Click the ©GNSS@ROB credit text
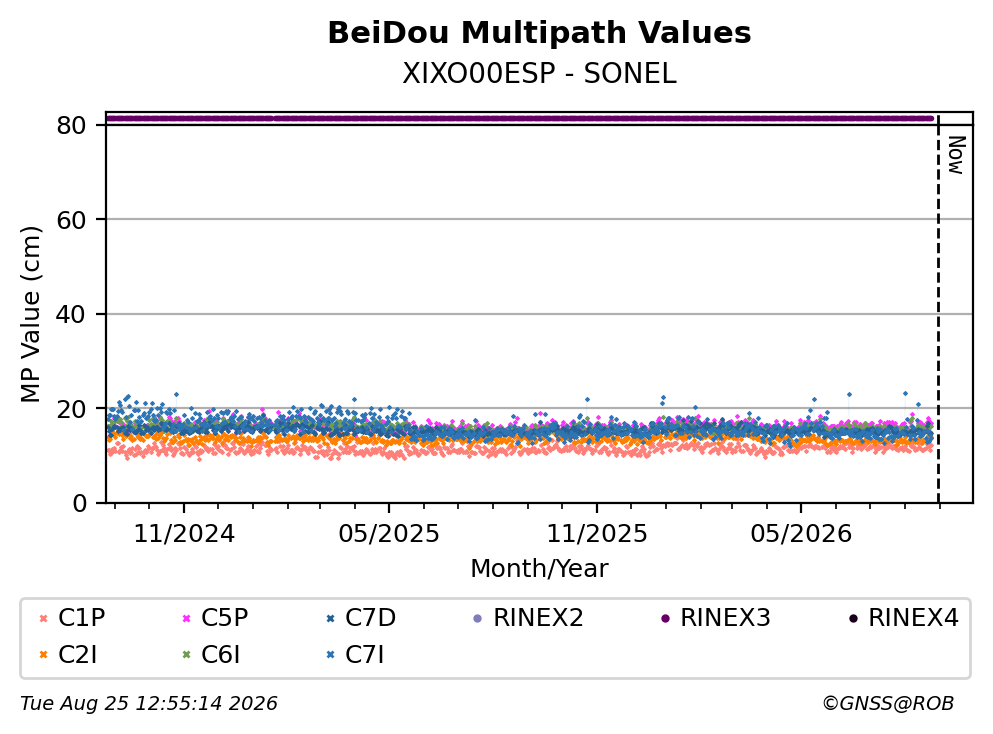The width and height of the screenshot is (993, 734). point(888,704)
